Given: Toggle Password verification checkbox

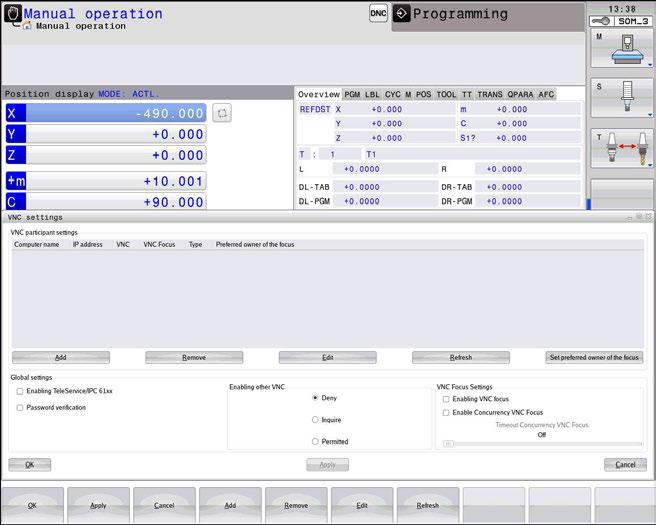Looking at the screenshot, I should [x=20, y=407].
